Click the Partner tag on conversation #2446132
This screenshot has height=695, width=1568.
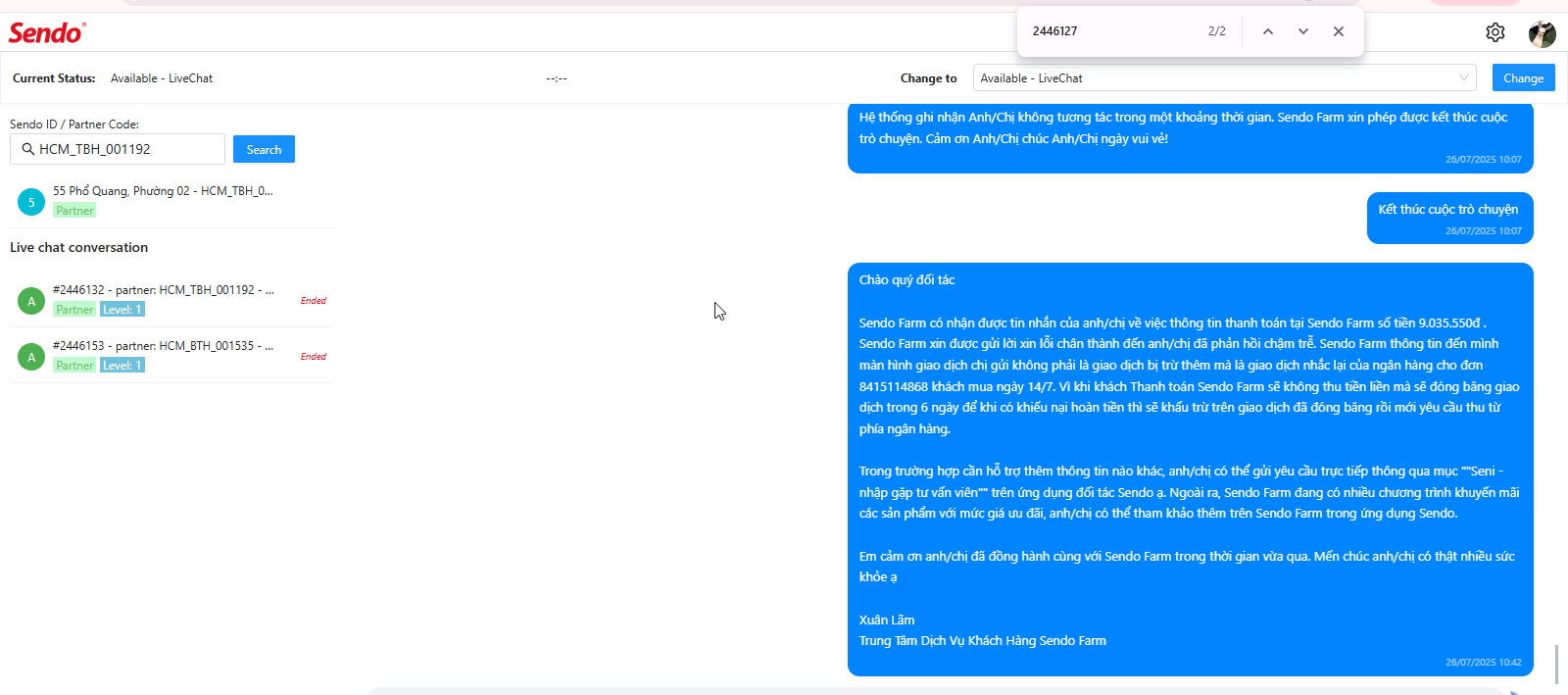(x=74, y=310)
